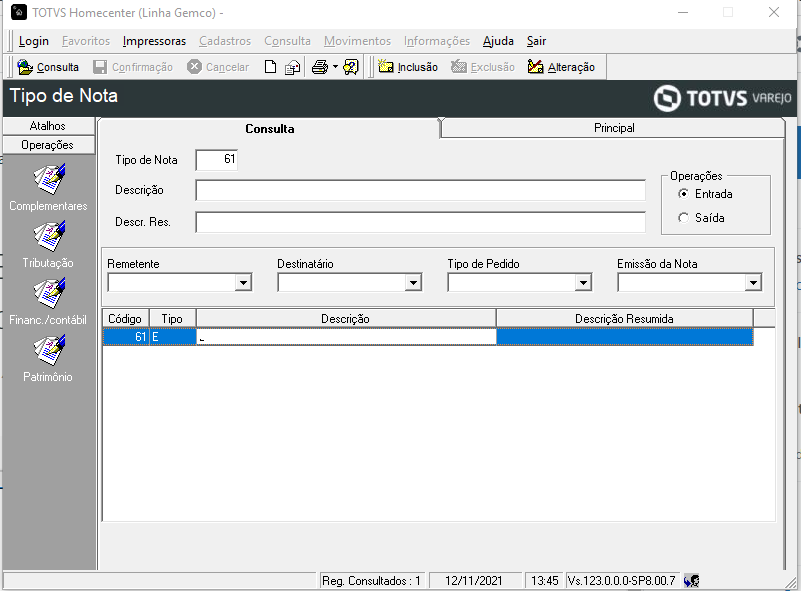
Task: Open the Login menu
Action: pyautogui.click(x=34, y=41)
